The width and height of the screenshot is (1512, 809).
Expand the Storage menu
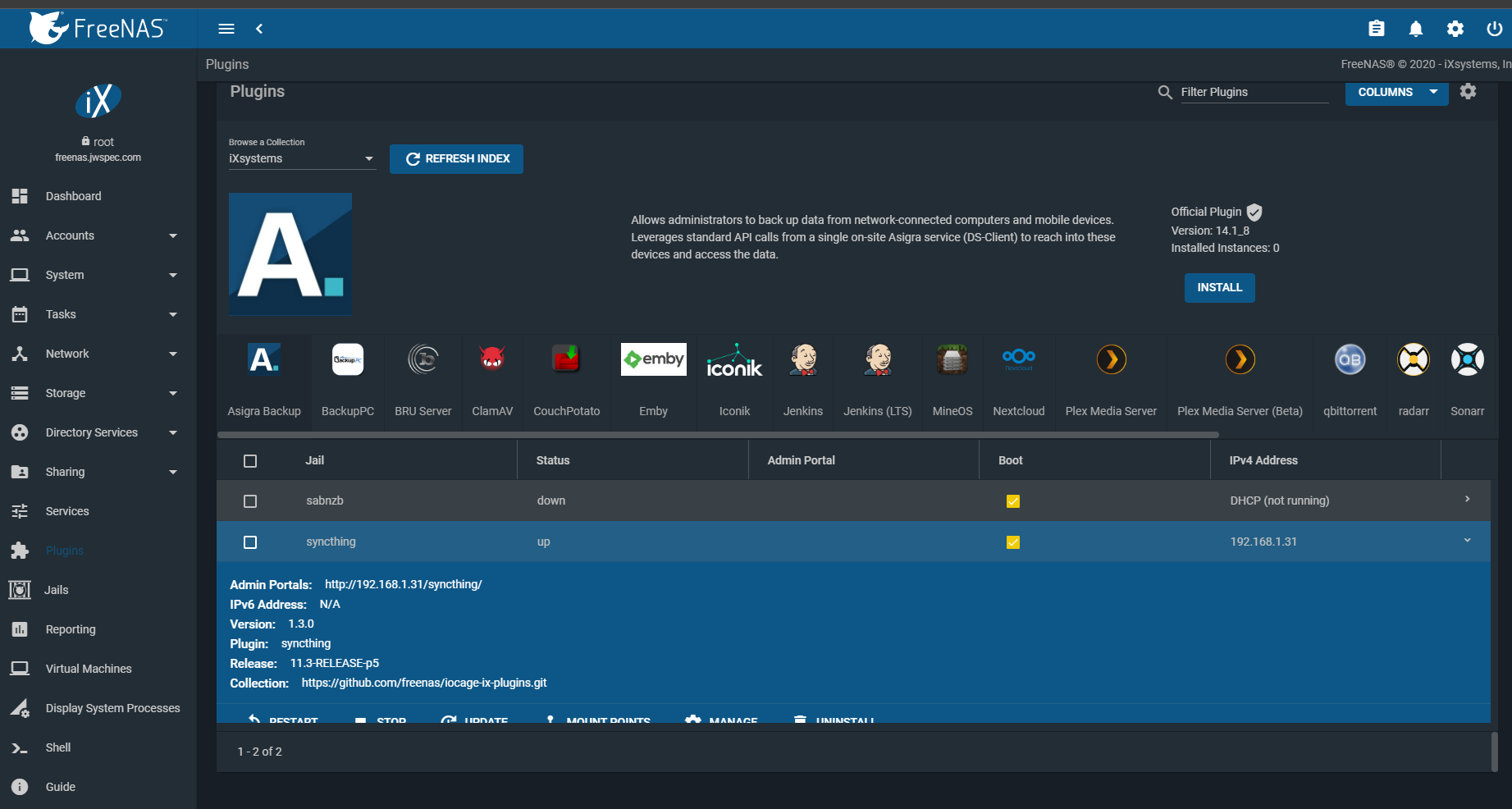pos(98,393)
